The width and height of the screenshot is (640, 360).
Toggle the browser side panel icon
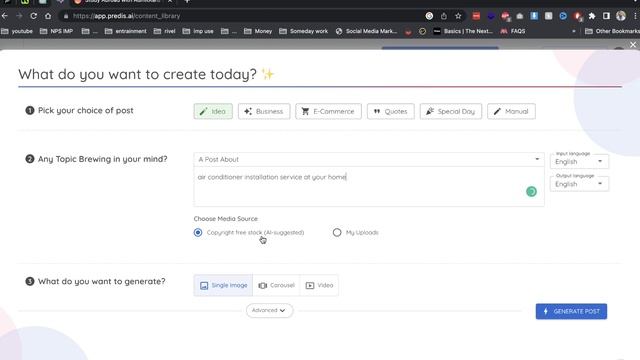coord(606,16)
